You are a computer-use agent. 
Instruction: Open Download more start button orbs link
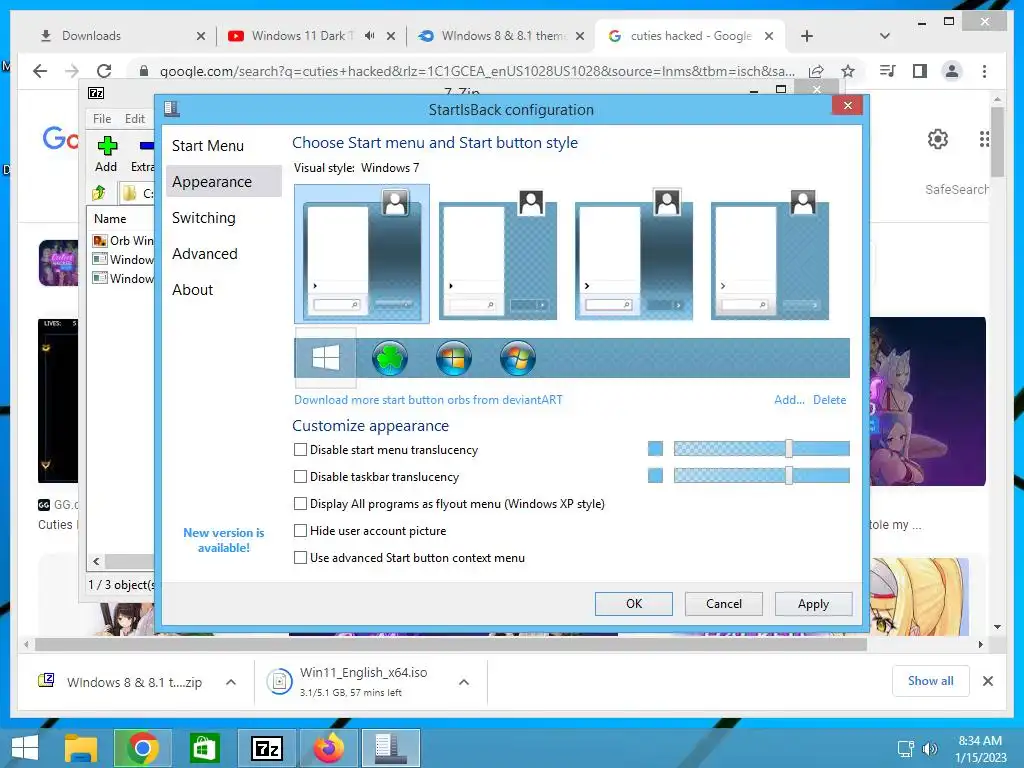click(428, 400)
